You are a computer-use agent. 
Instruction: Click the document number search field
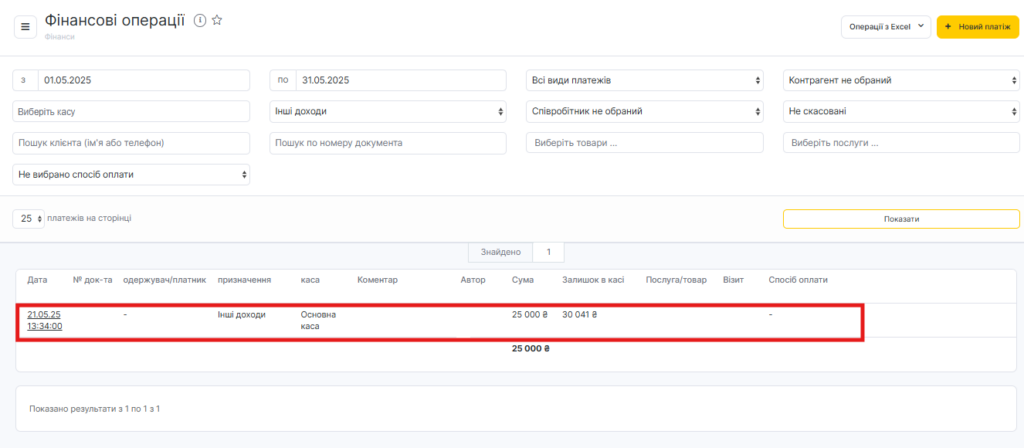(388, 143)
